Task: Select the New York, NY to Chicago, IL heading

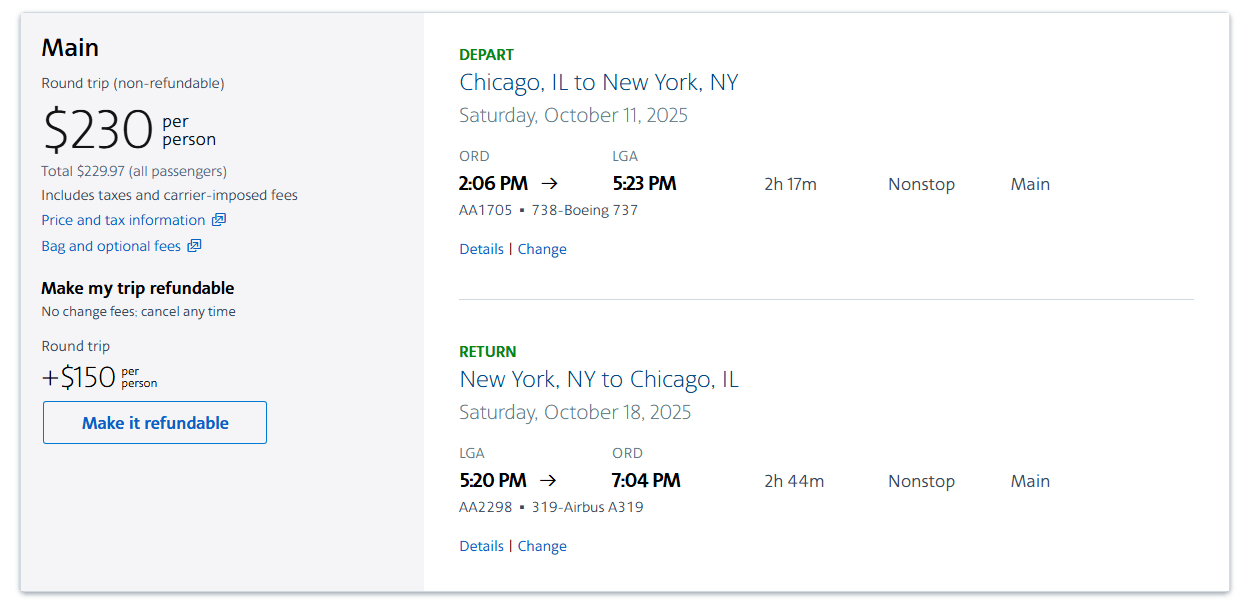Action: pos(598,379)
